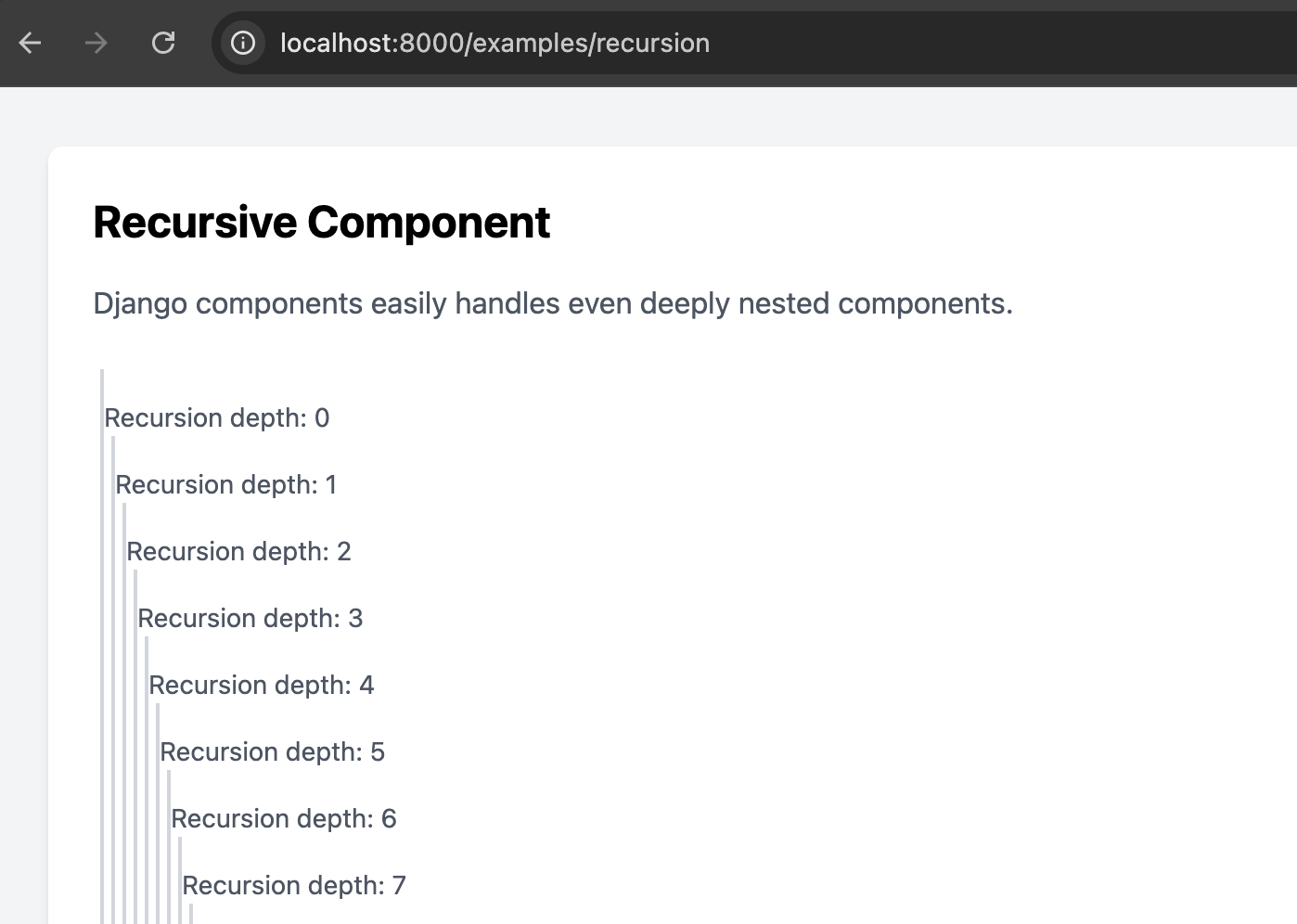Click the "Django components easily handles" description
Image resolution: width=1297 pixels, height=924 pixels.
[x=553, y=303]
